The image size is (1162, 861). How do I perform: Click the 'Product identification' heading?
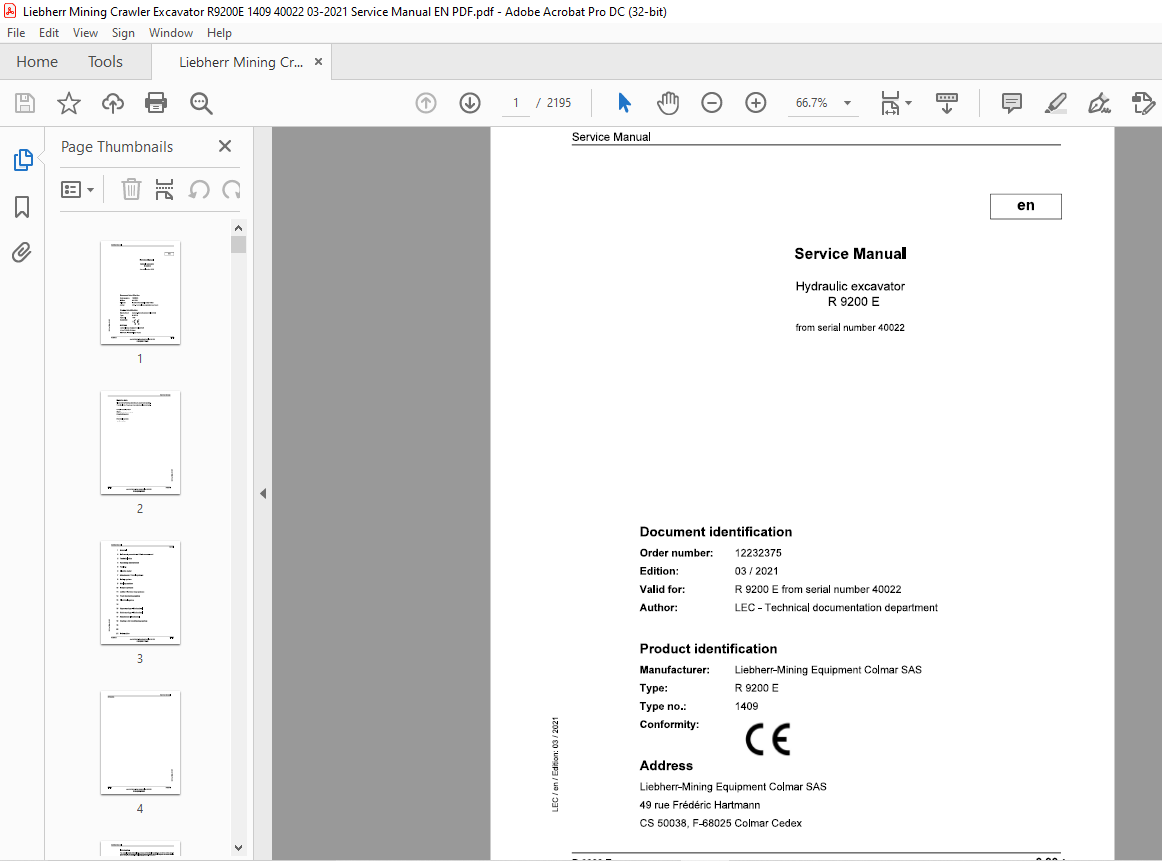tap(708, 648)
